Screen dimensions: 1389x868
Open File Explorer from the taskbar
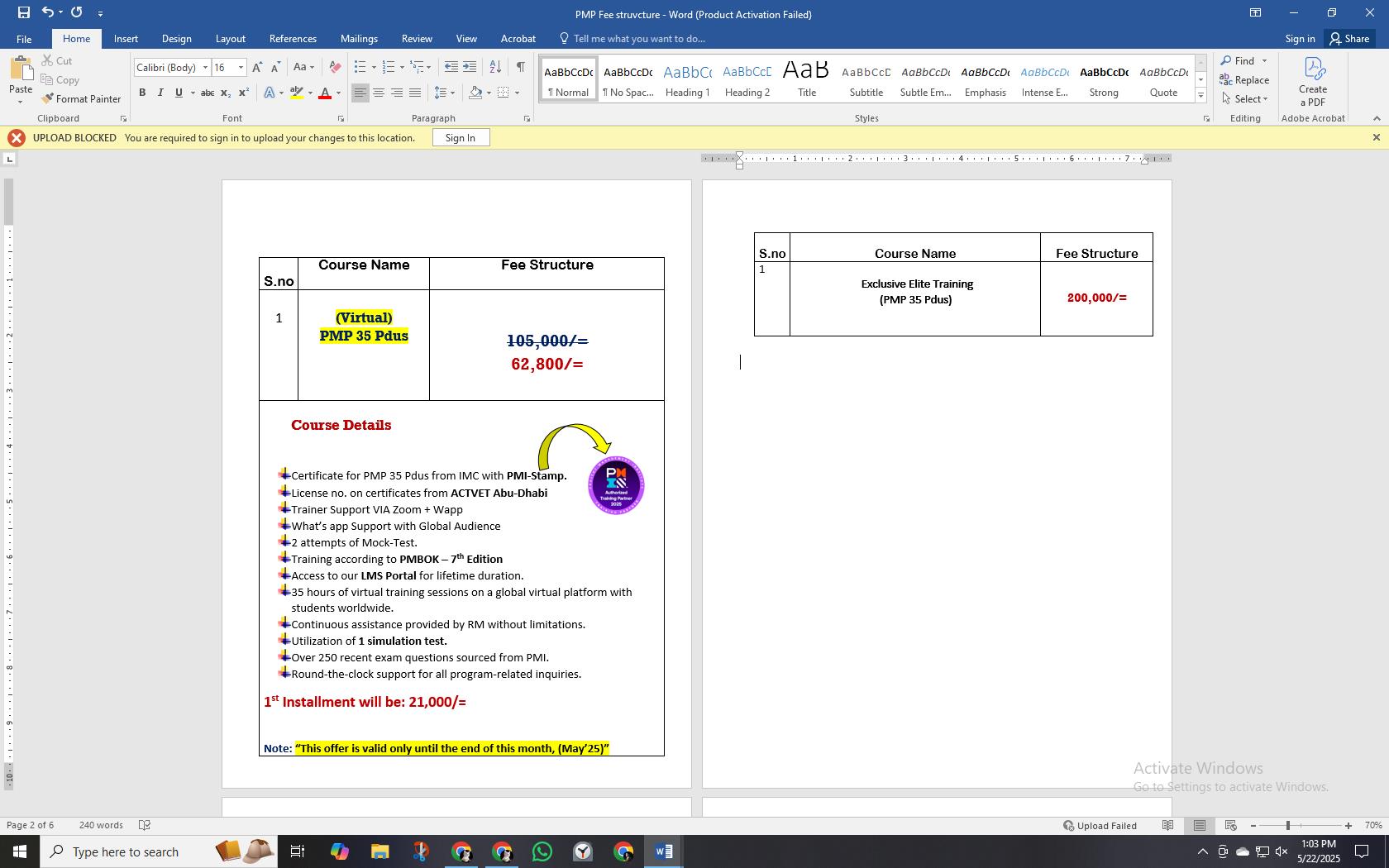pos(379,851)
